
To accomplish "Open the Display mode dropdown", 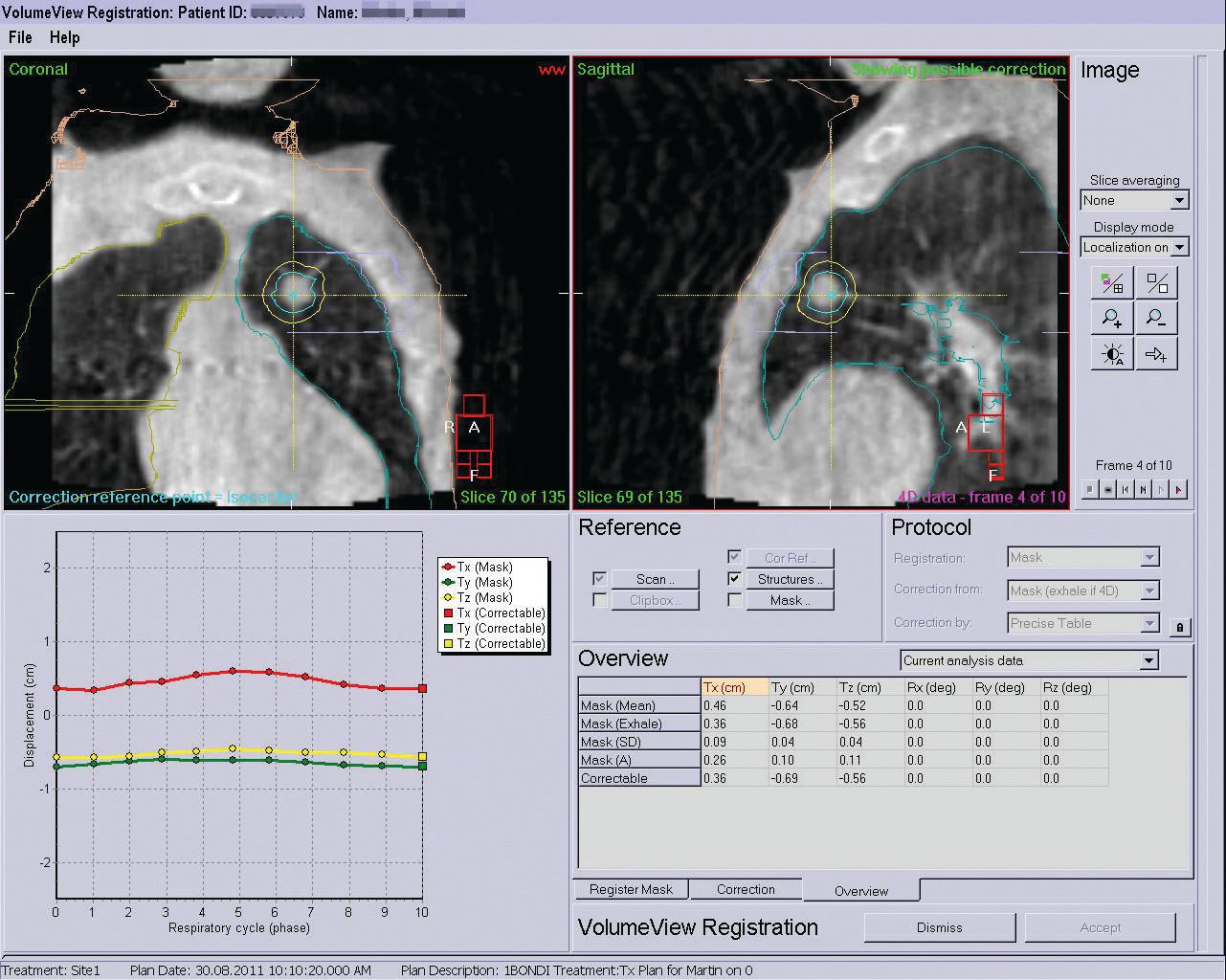I will tap(1179, 247).
